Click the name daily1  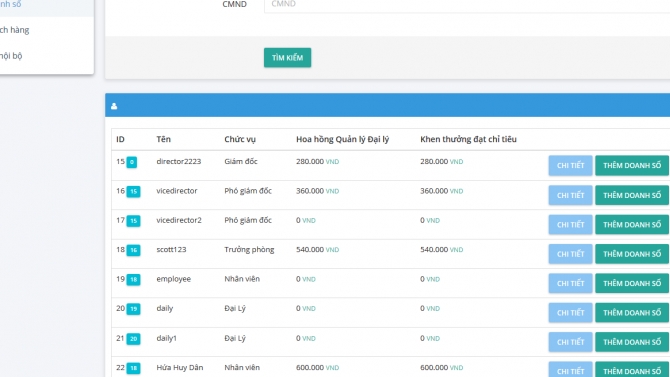[x=166, y=338]
